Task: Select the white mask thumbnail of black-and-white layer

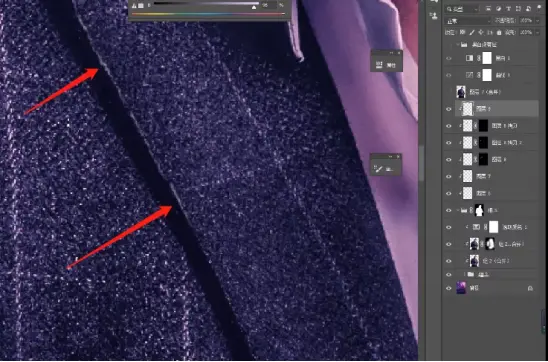Action: click(x=487, y=58)
